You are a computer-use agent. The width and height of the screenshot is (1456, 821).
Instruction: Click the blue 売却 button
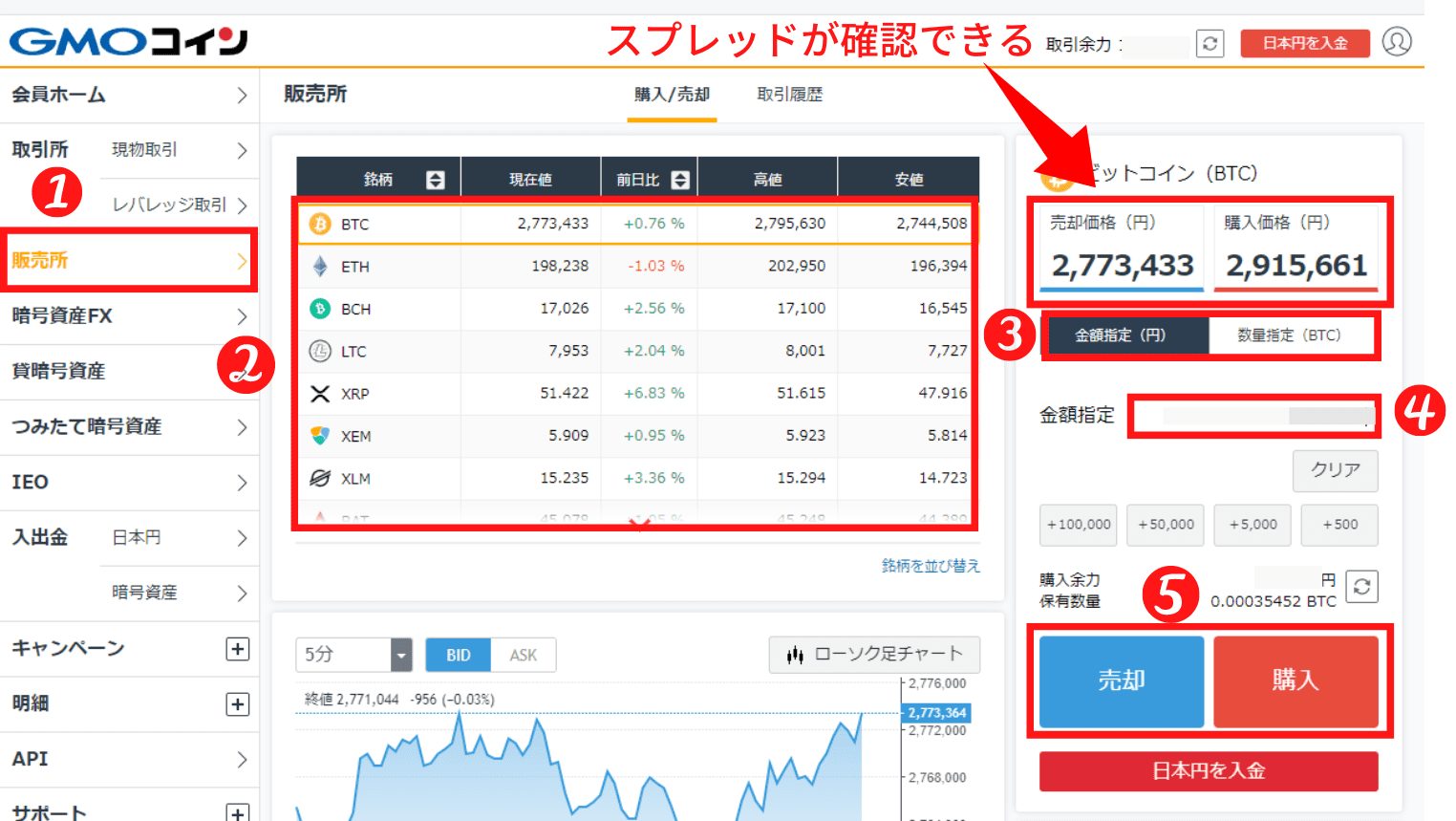point(1122,681)
